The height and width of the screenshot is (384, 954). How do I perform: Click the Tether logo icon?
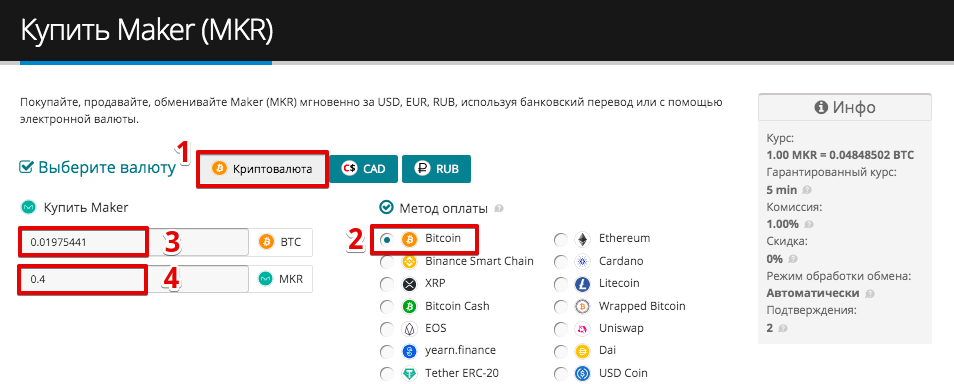coord(409,374)
